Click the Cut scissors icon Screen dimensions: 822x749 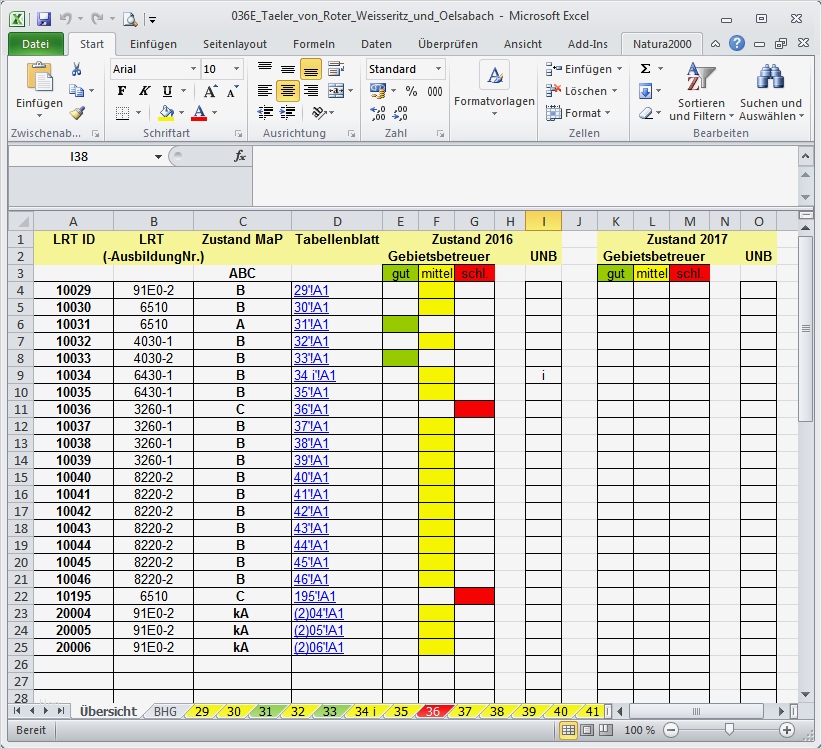(76, 69)
